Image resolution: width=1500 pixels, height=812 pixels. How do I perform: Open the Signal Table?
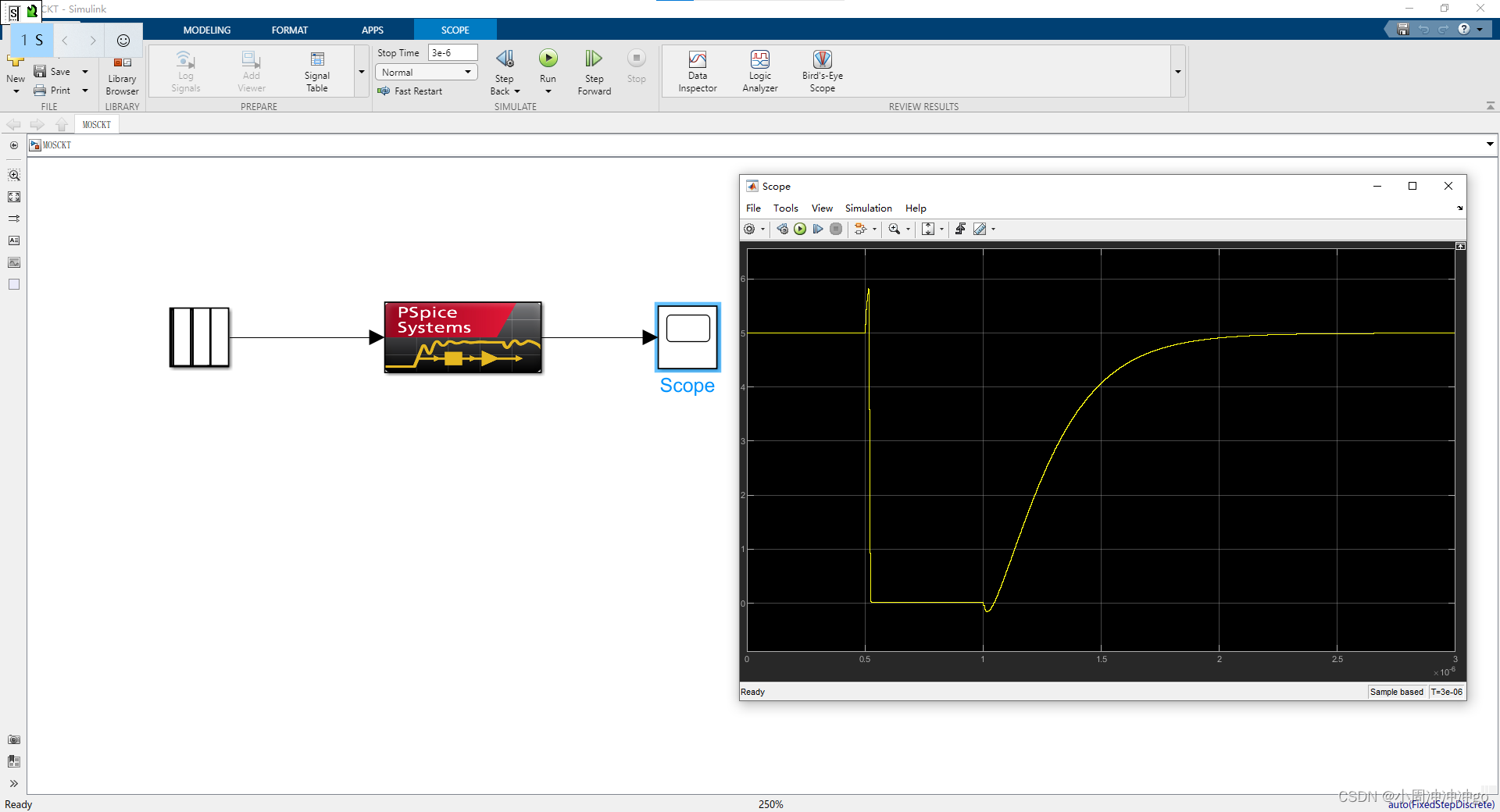pos(316,70)
